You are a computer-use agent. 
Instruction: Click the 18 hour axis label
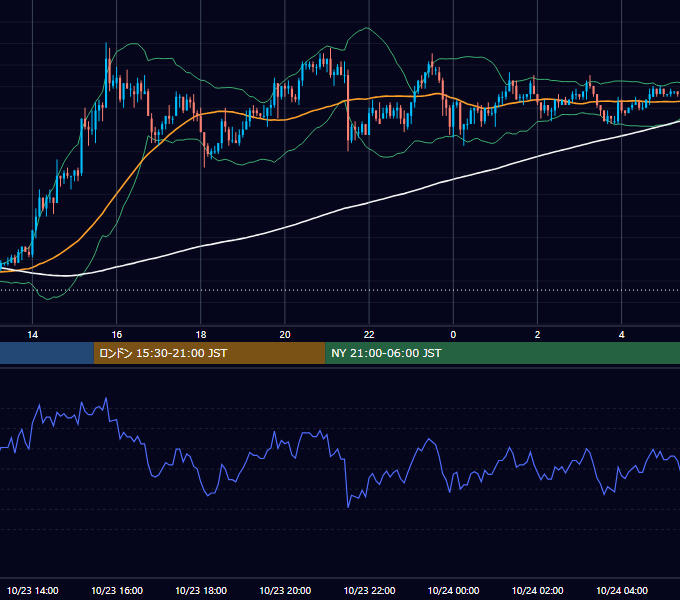coord(201,335)
